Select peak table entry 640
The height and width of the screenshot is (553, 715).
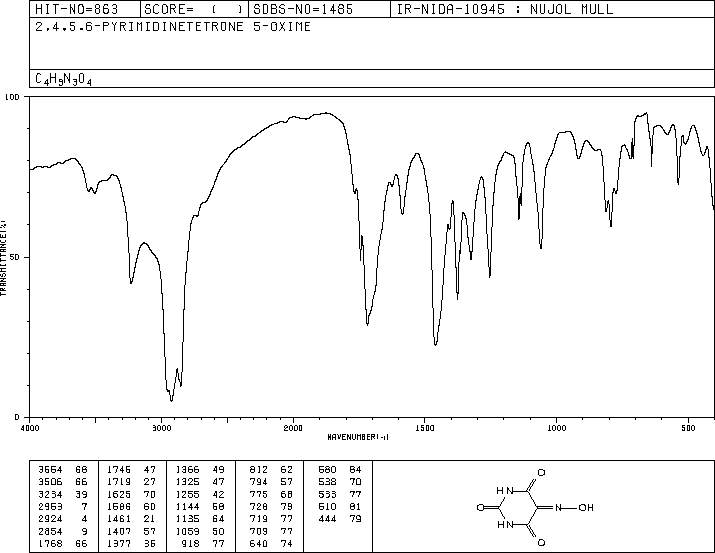click(271, 544)
